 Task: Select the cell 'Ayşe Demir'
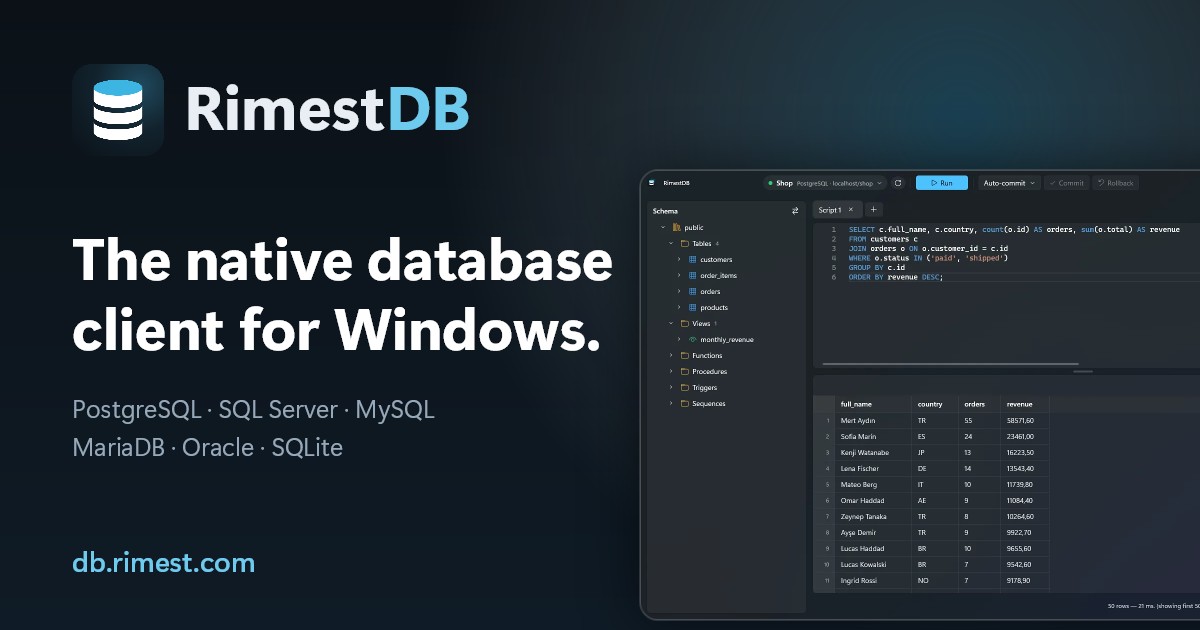(873, 533)
